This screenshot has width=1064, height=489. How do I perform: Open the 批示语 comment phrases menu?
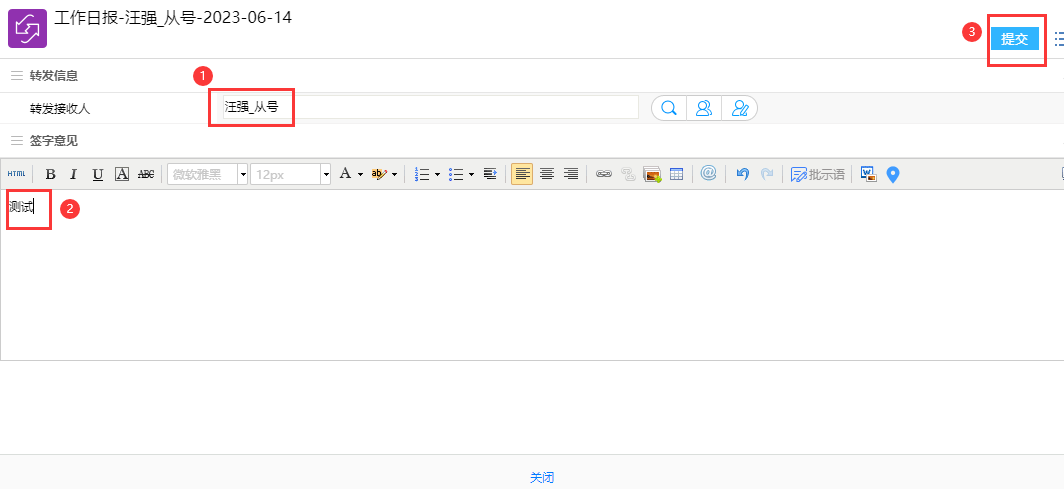click(x=817, y=174)
